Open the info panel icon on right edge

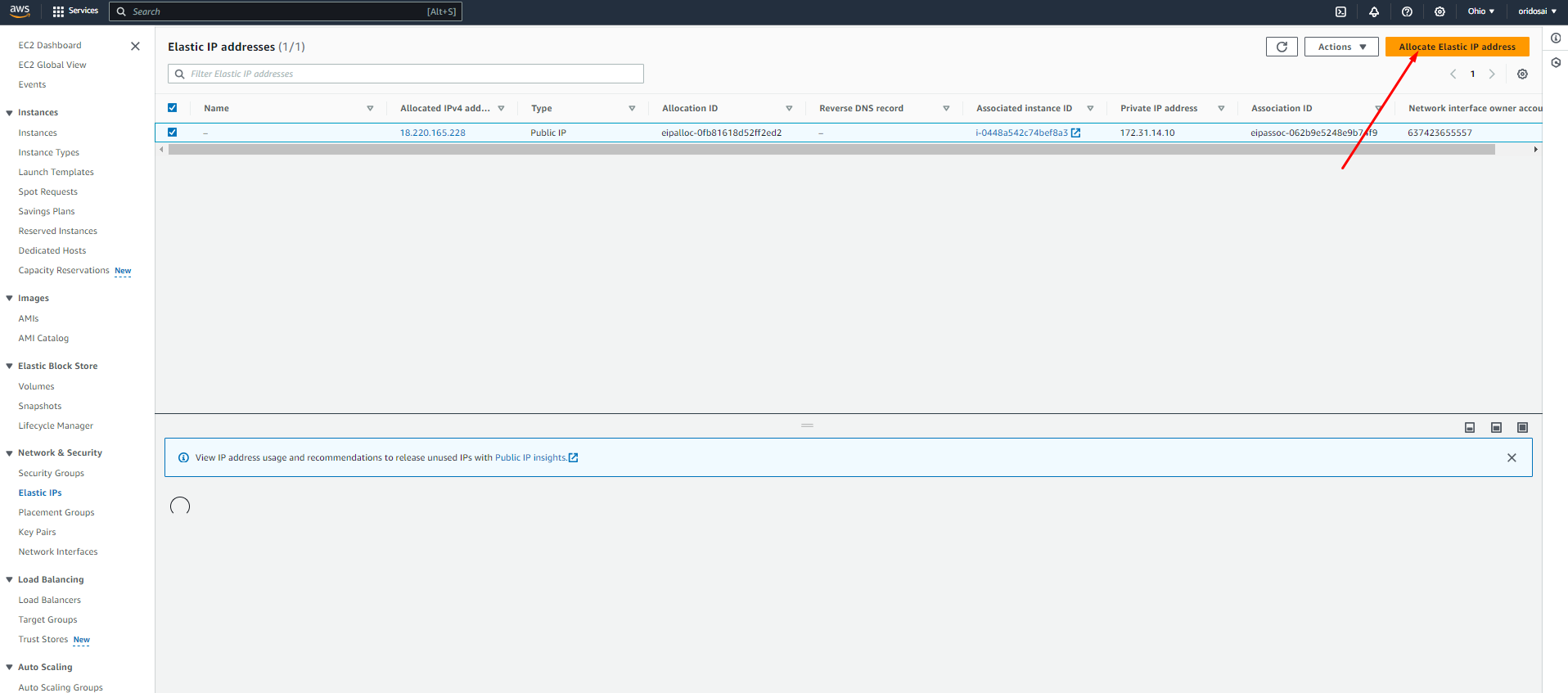(x=1556, y=38)
